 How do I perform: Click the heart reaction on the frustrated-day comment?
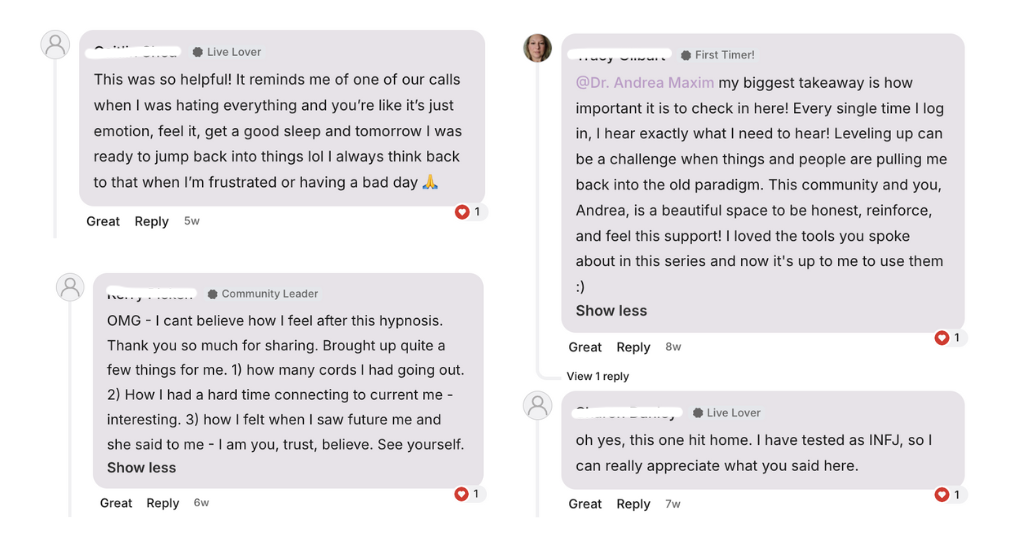[x=462, y=212]
